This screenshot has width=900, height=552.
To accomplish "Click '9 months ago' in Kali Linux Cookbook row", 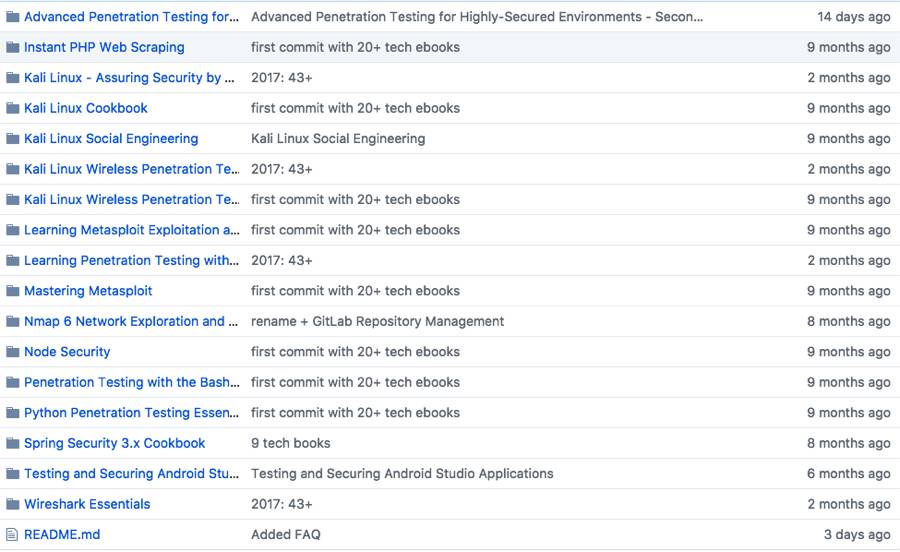I will coord(849,108).
